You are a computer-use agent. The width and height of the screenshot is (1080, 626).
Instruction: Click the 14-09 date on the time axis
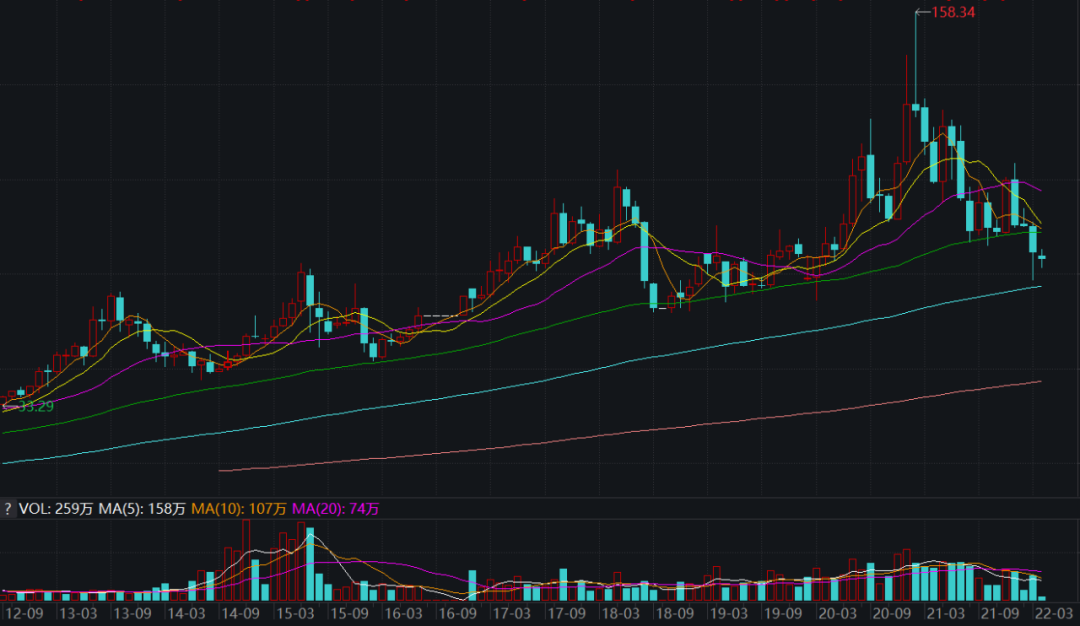pos(241,613)
